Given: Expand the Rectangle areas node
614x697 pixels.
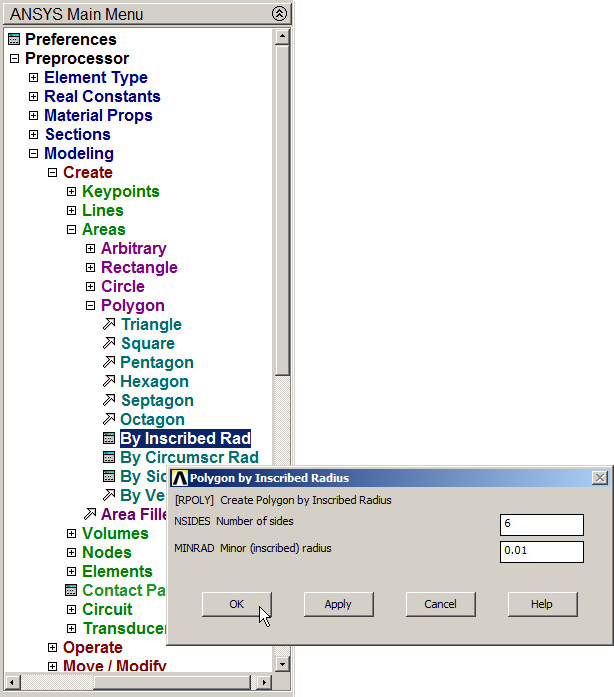Looking at the screenshot, I should coord(91,268).
